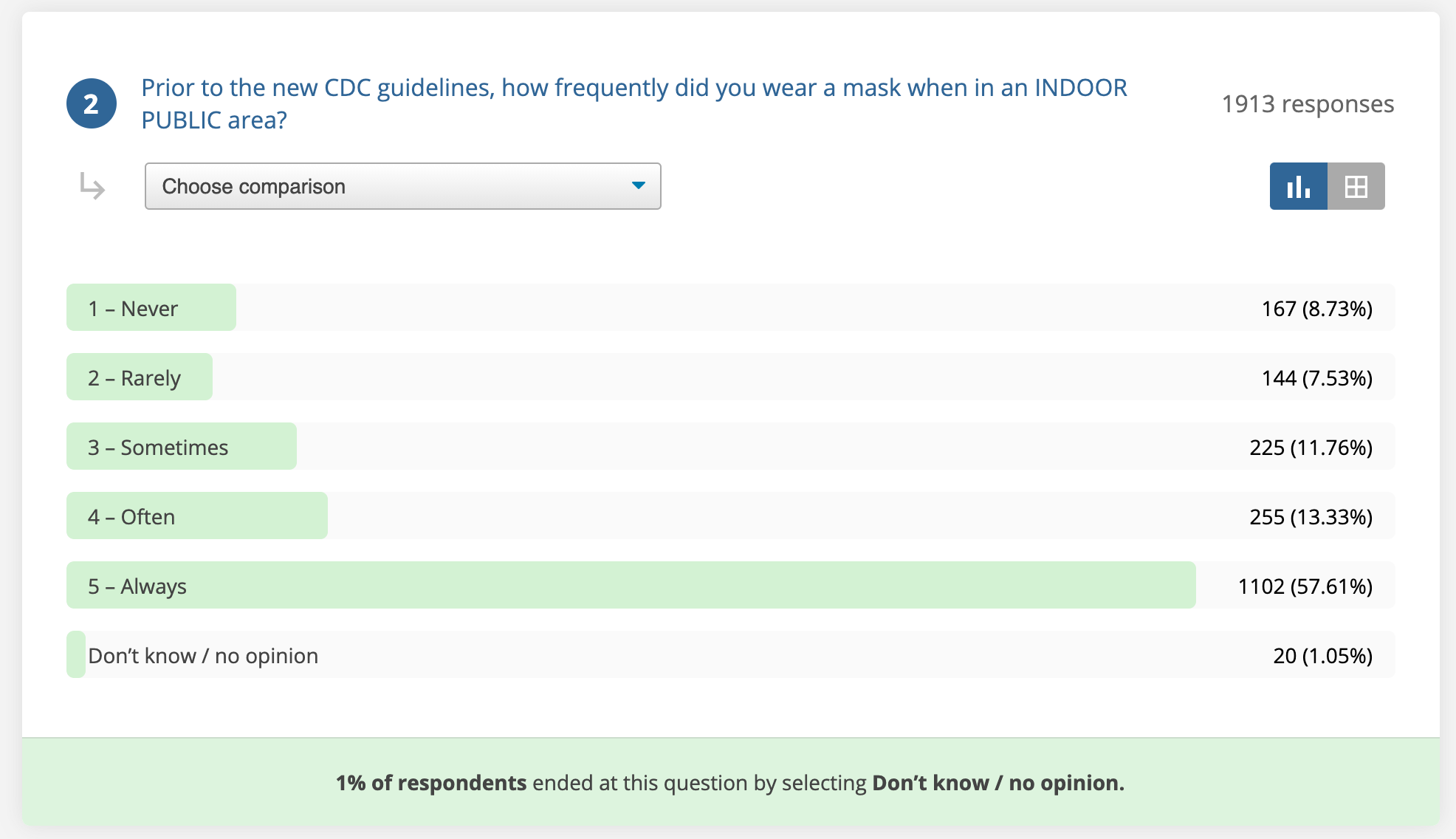Click the dropdown caret arrow
The height and width of the screenshot is (839, 1456).
(x=639, y=185)
